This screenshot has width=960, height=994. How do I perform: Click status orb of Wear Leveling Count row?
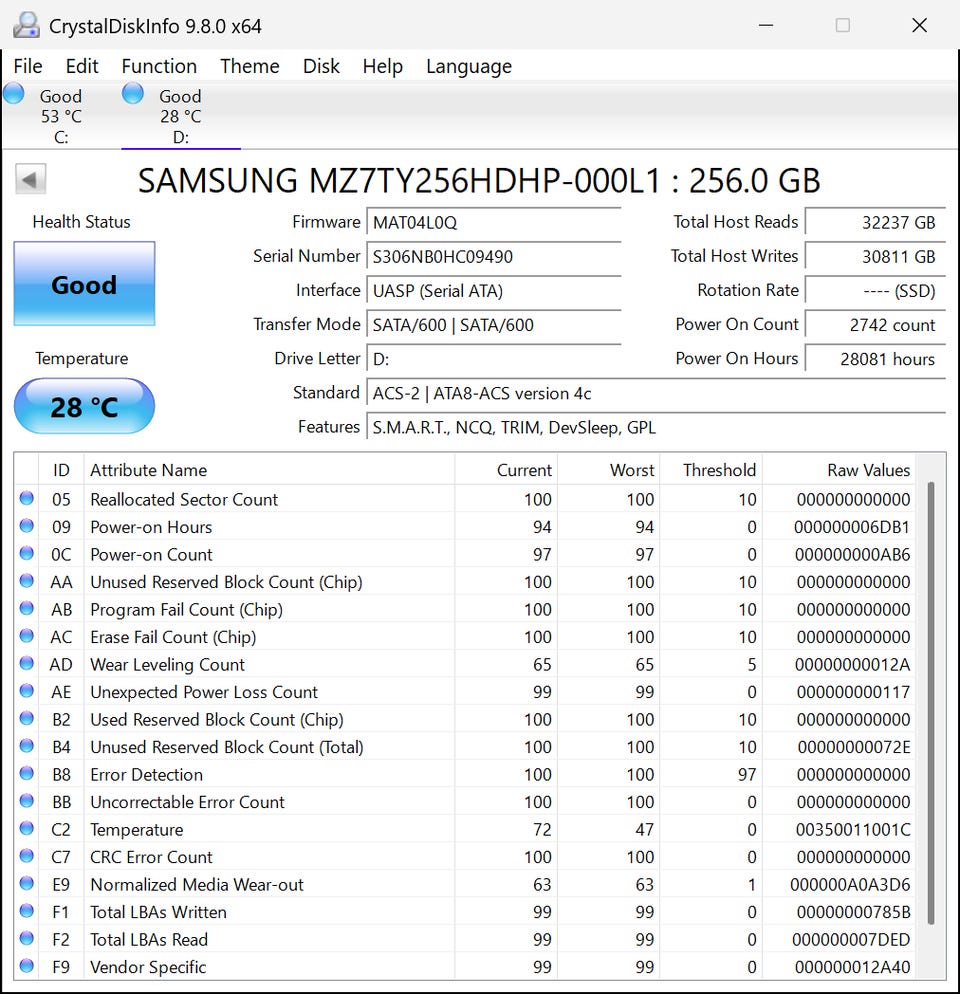pyautogui.click(x=27, y=663)
